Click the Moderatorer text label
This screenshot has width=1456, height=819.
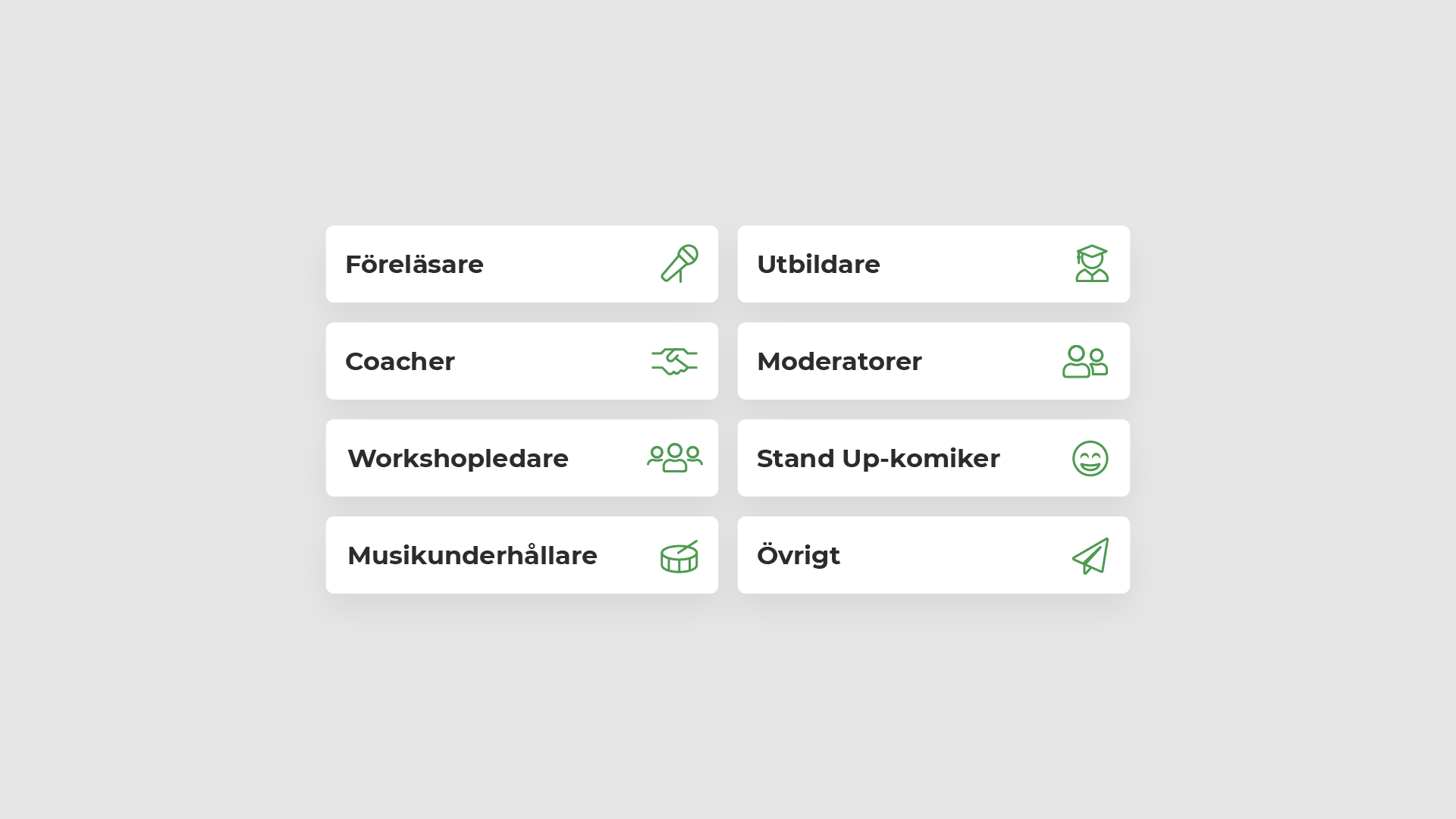tap(839, 361)
